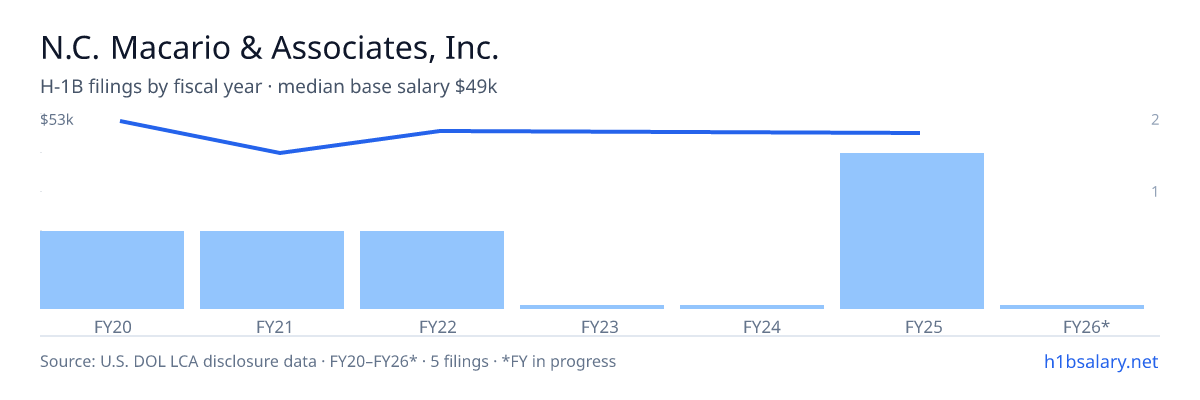Screen dimensions: 1200x400
Task: Click the FY25 axis label
Action: pyautogui.click(x=912, y=326)
